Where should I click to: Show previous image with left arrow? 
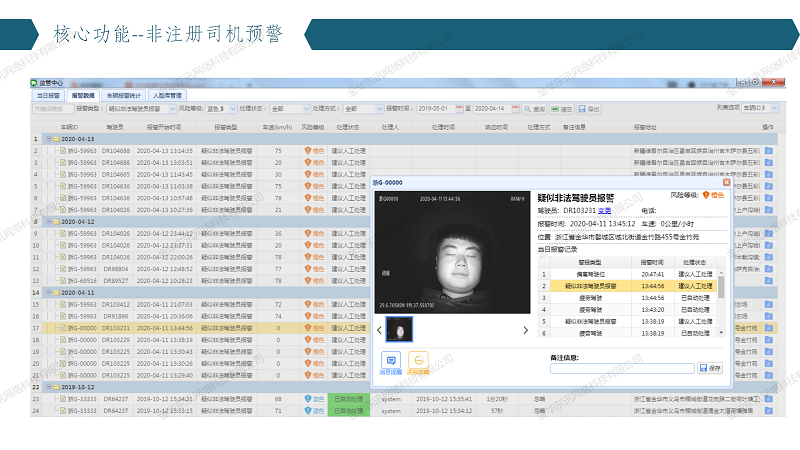pos(379,330)
